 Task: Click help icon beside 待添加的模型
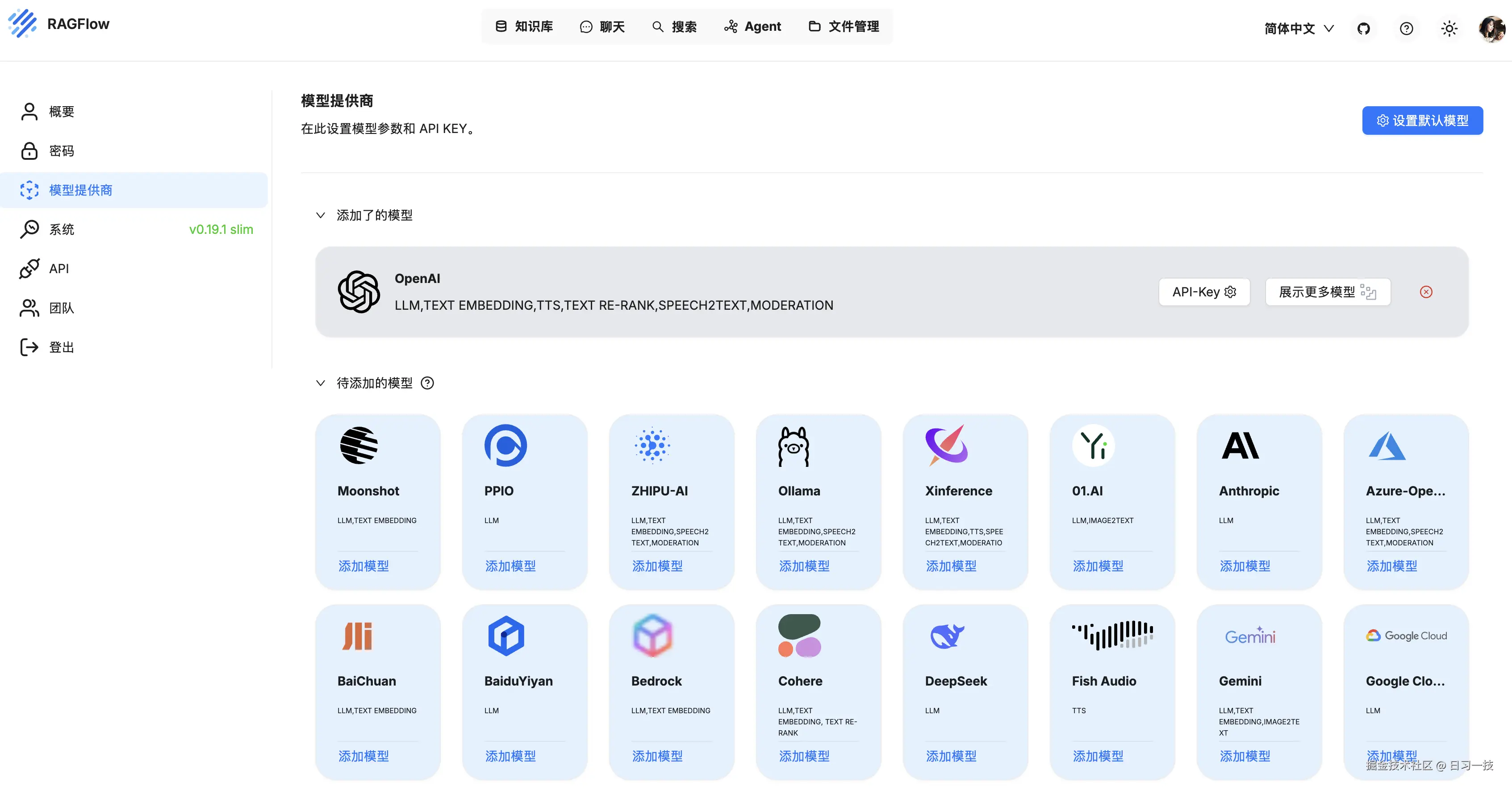click(427, 383)
